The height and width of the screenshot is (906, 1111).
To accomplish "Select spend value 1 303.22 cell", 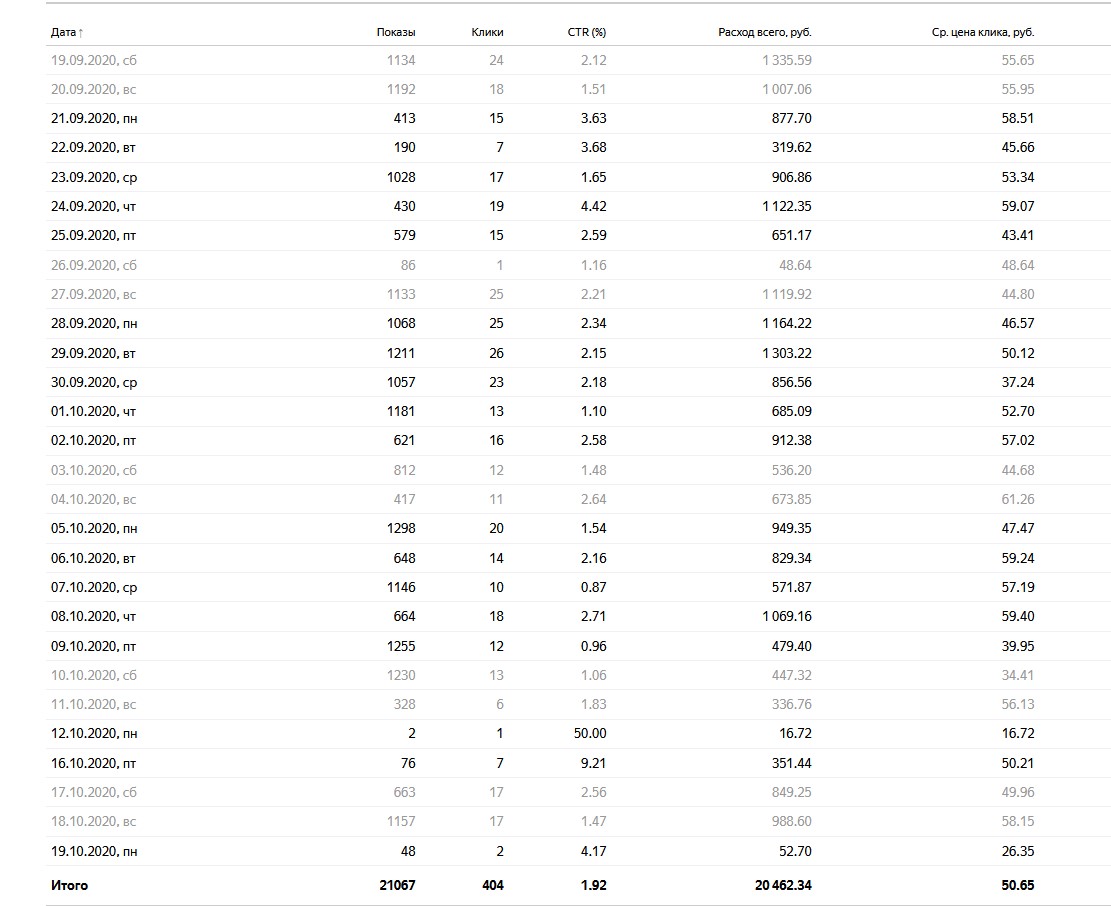I will click(787, 353).
